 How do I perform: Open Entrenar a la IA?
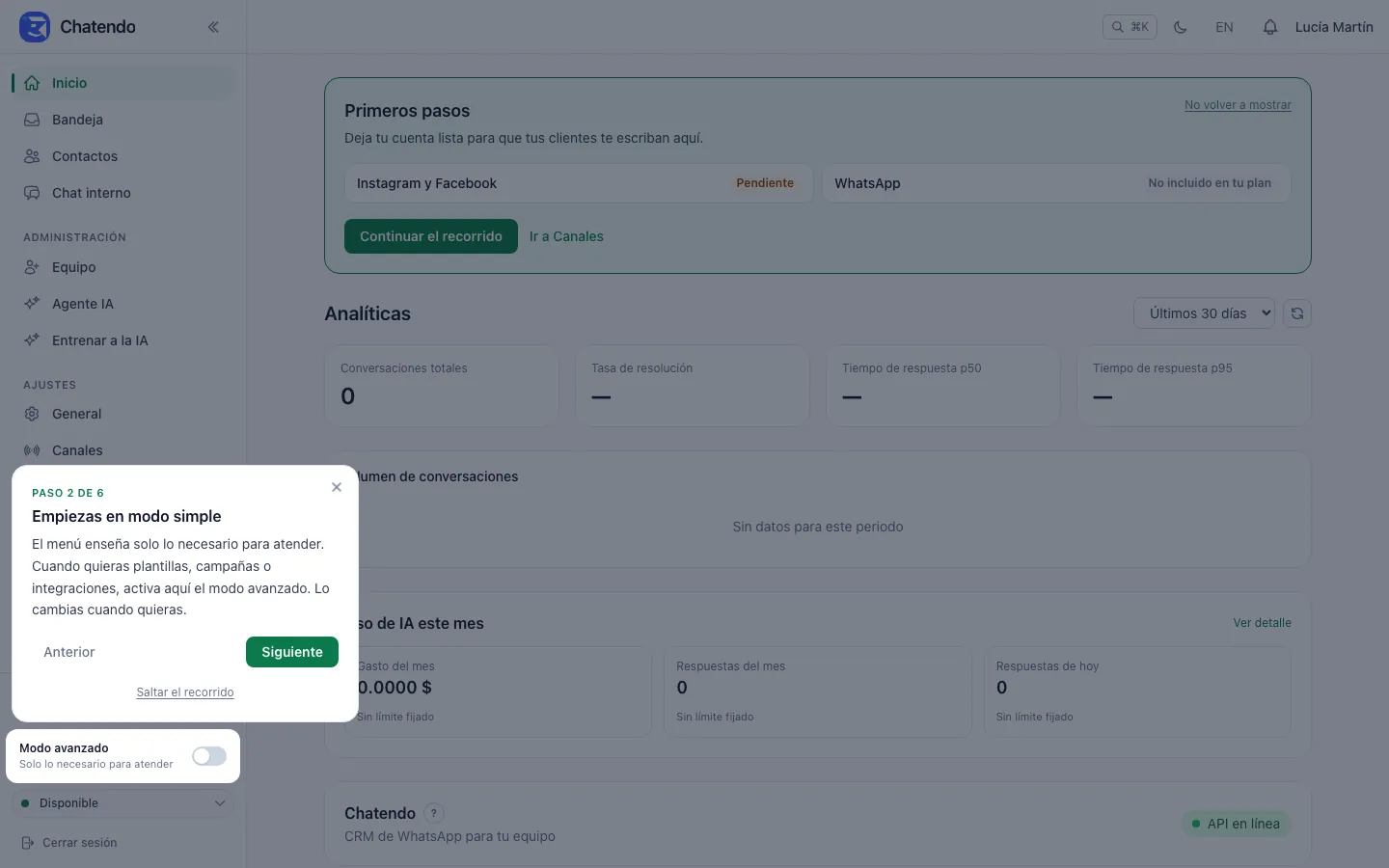[123, 340]
